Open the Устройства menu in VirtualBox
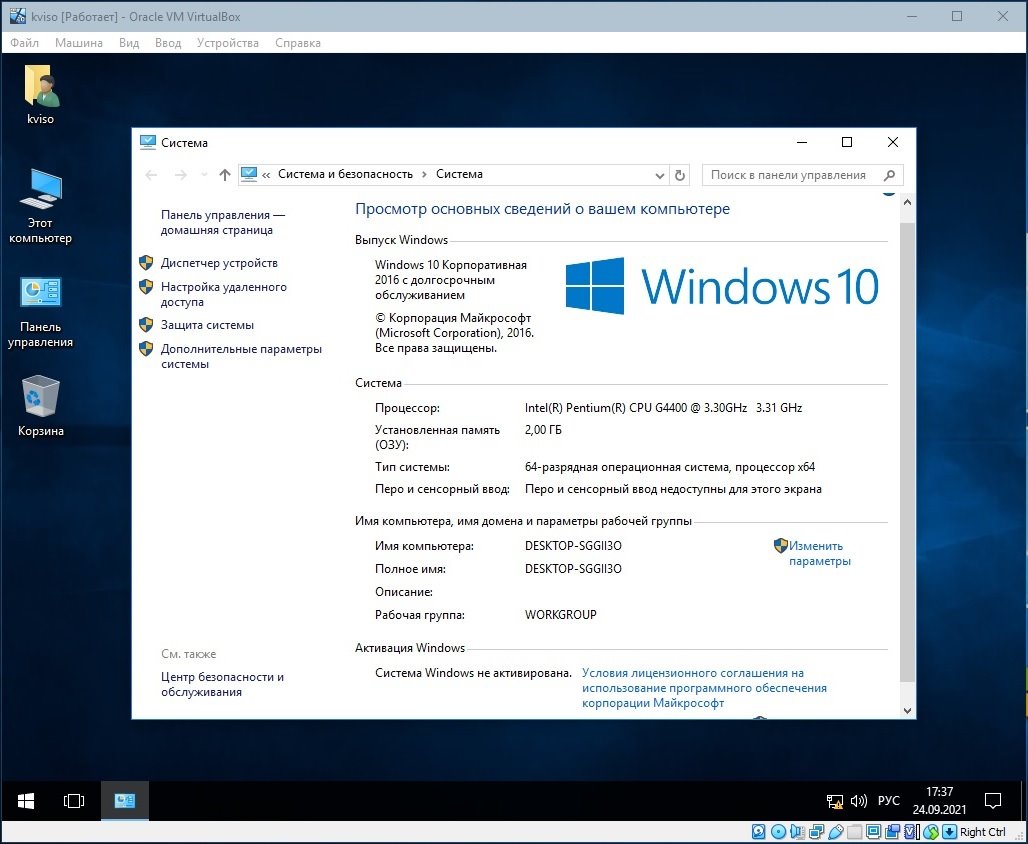This screenshot has width=1028, height=844. pos(227,43)
